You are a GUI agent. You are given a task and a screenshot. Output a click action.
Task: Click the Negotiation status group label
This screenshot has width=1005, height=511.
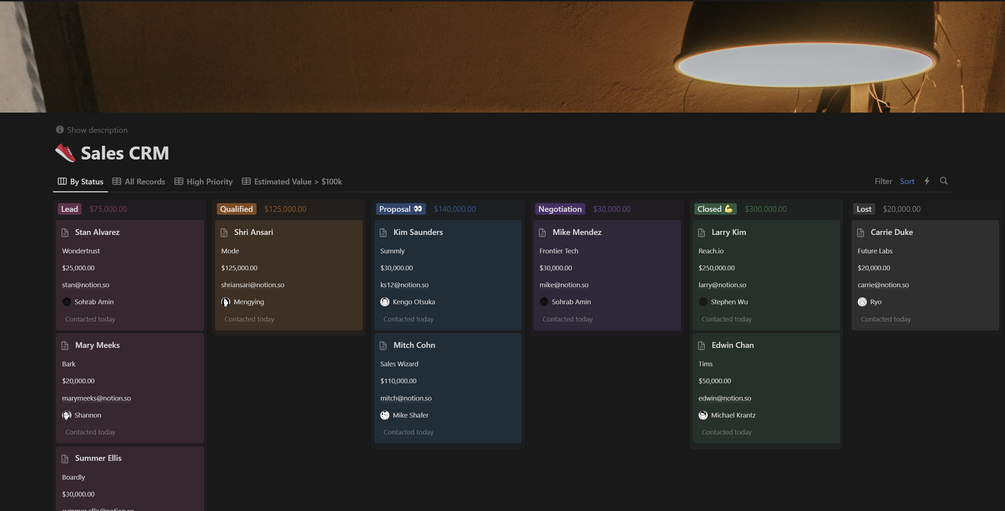click(560, 209)
